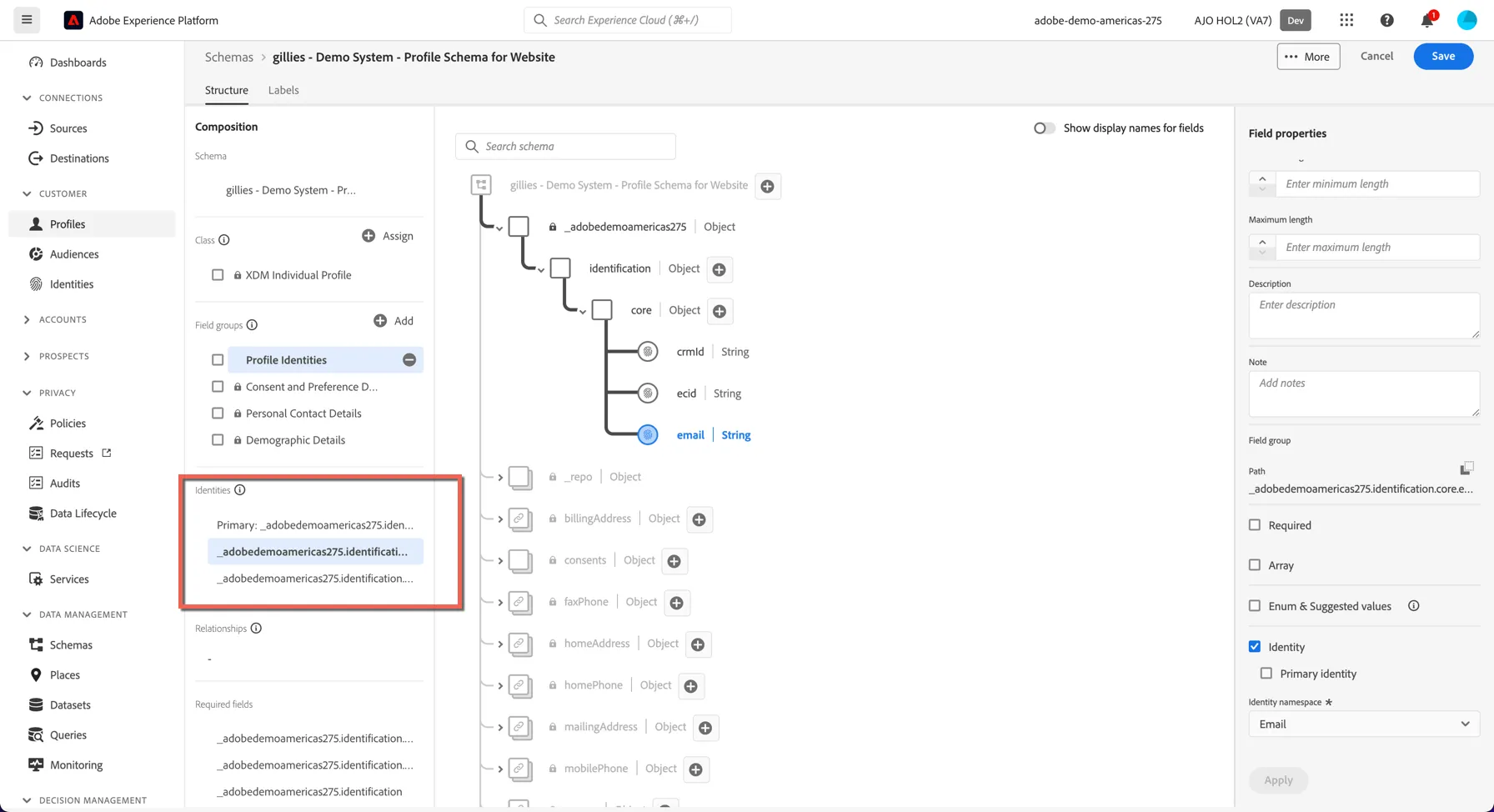This screenshot has width=1494, height=812.
Task: Increment the Maximum length stepper
Action: [1262, 242]
